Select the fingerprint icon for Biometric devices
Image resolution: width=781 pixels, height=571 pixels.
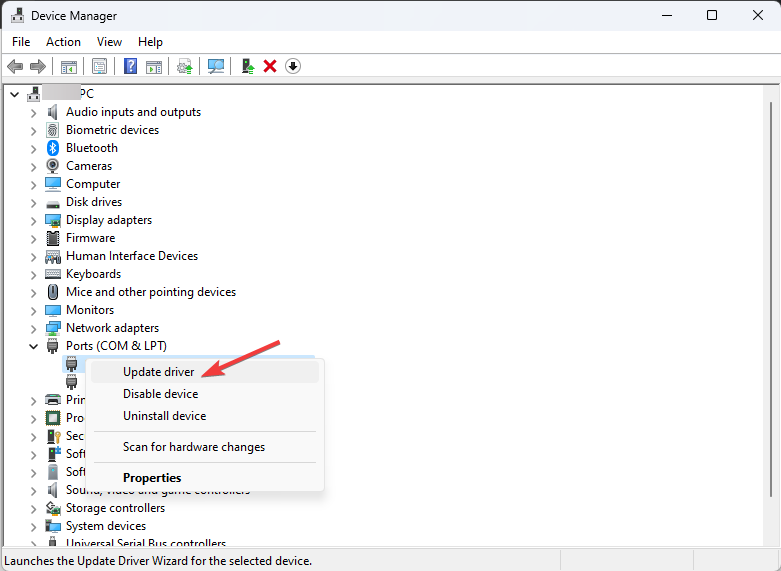pos(53,130)
